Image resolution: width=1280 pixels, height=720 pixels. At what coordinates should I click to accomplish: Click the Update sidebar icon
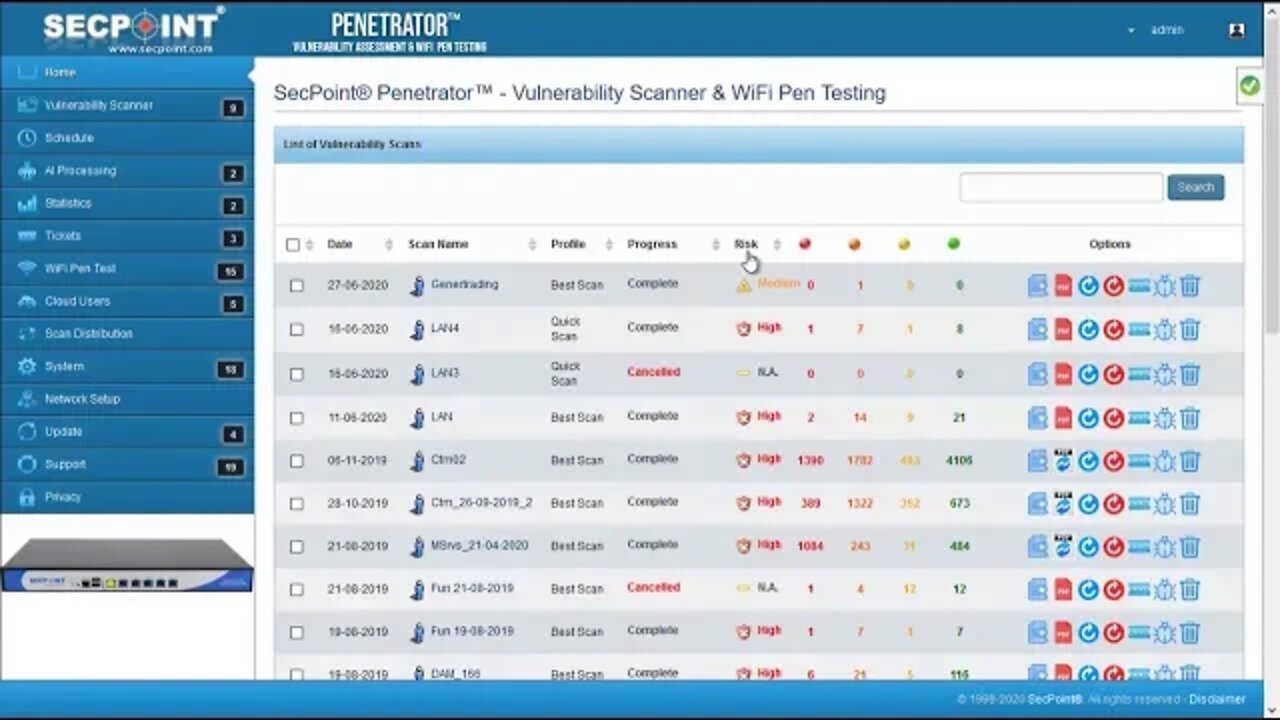(x=27, y=432)
